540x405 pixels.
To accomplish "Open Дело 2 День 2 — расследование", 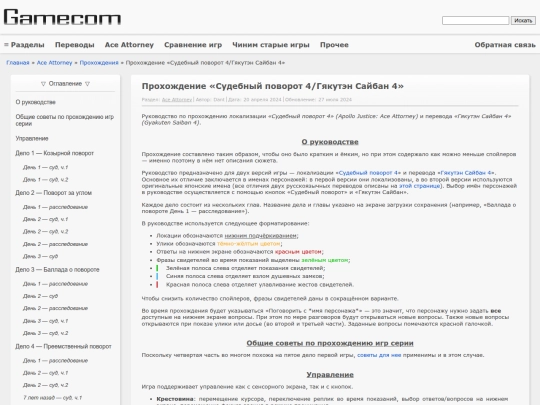I will [55, 244].
